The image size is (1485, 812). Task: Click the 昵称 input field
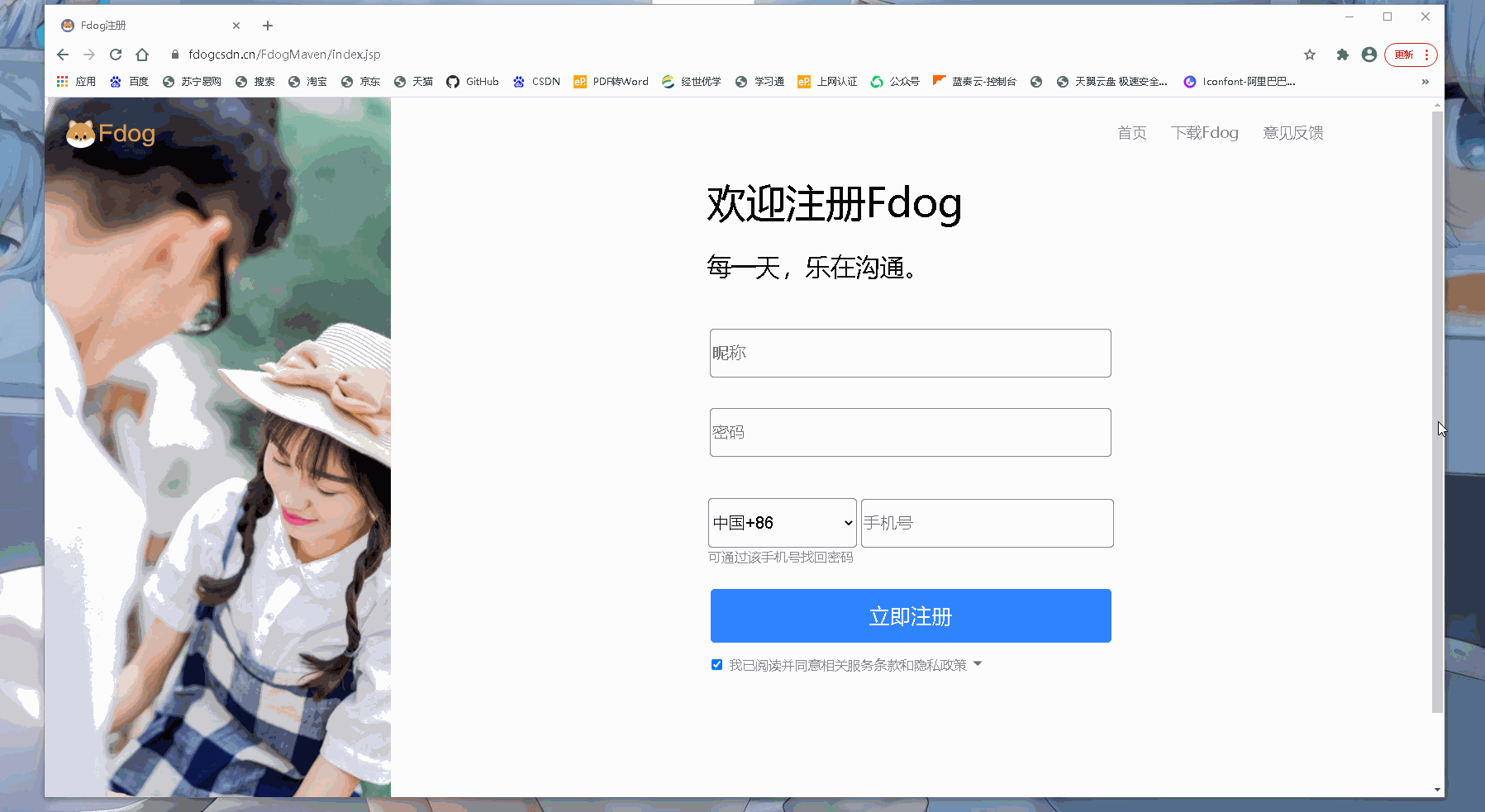click(910, 353)
